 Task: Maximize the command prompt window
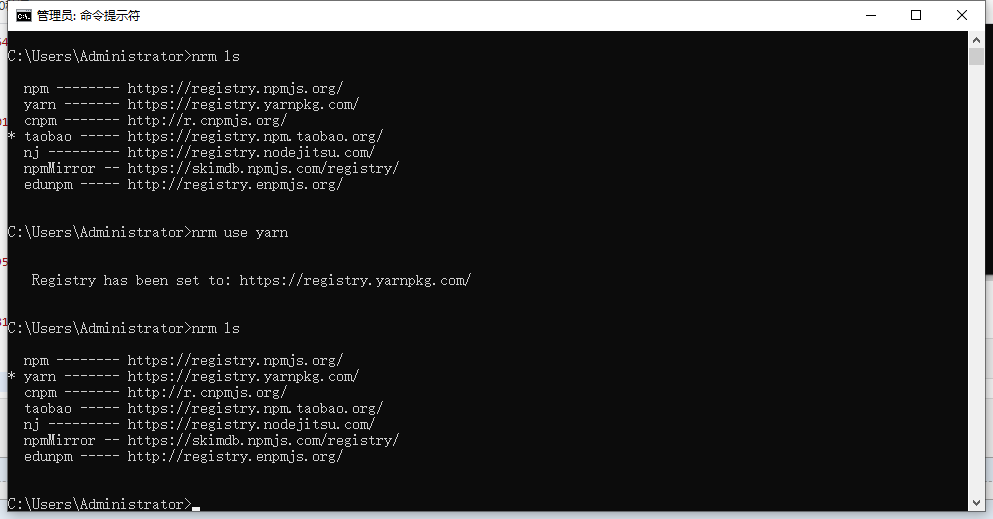pos(916,15)
